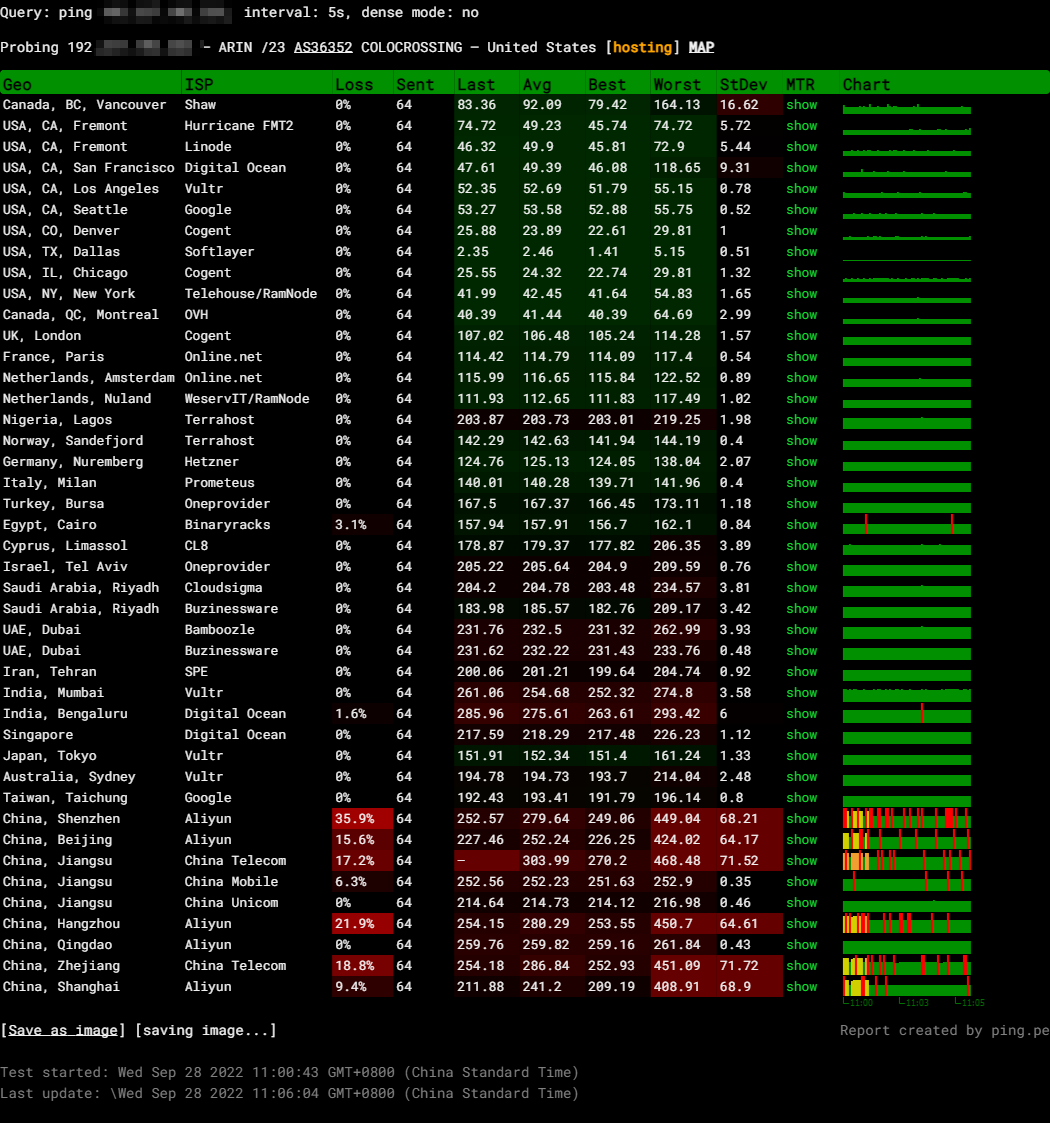Show MTR for New York Telehouse/RamNode
Image resolution: width=1050 pixels, height=1123 pixels.
pyautogui.click(x=801, y=294)
